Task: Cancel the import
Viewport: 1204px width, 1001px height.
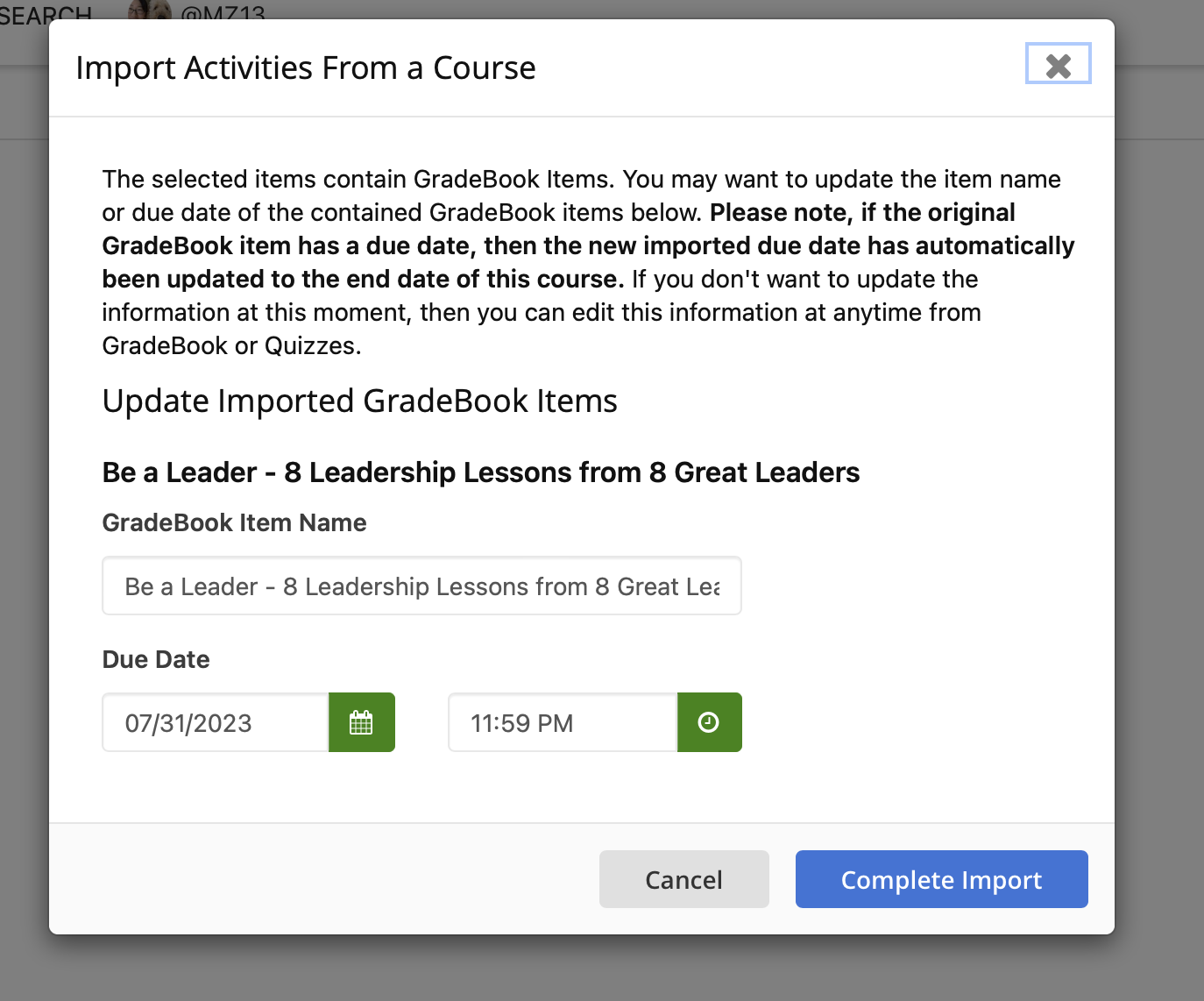Action: point(683,879)
